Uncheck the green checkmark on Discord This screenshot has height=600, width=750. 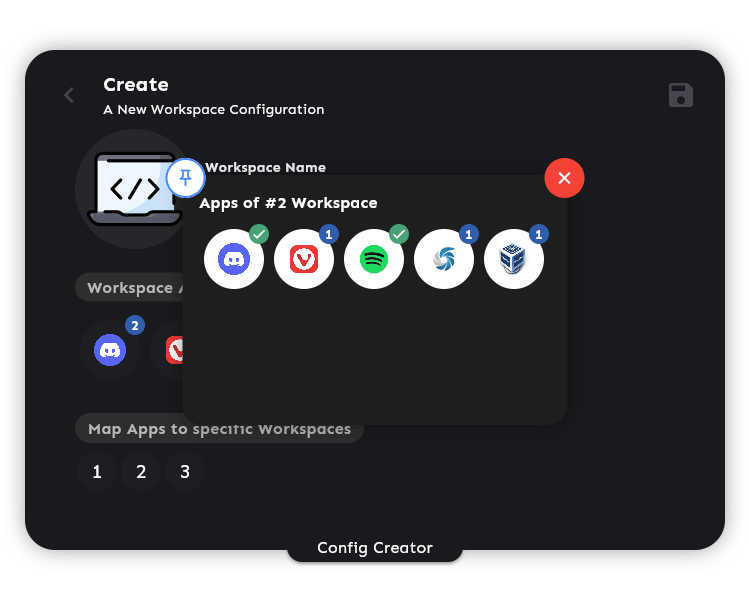point(259,234)
